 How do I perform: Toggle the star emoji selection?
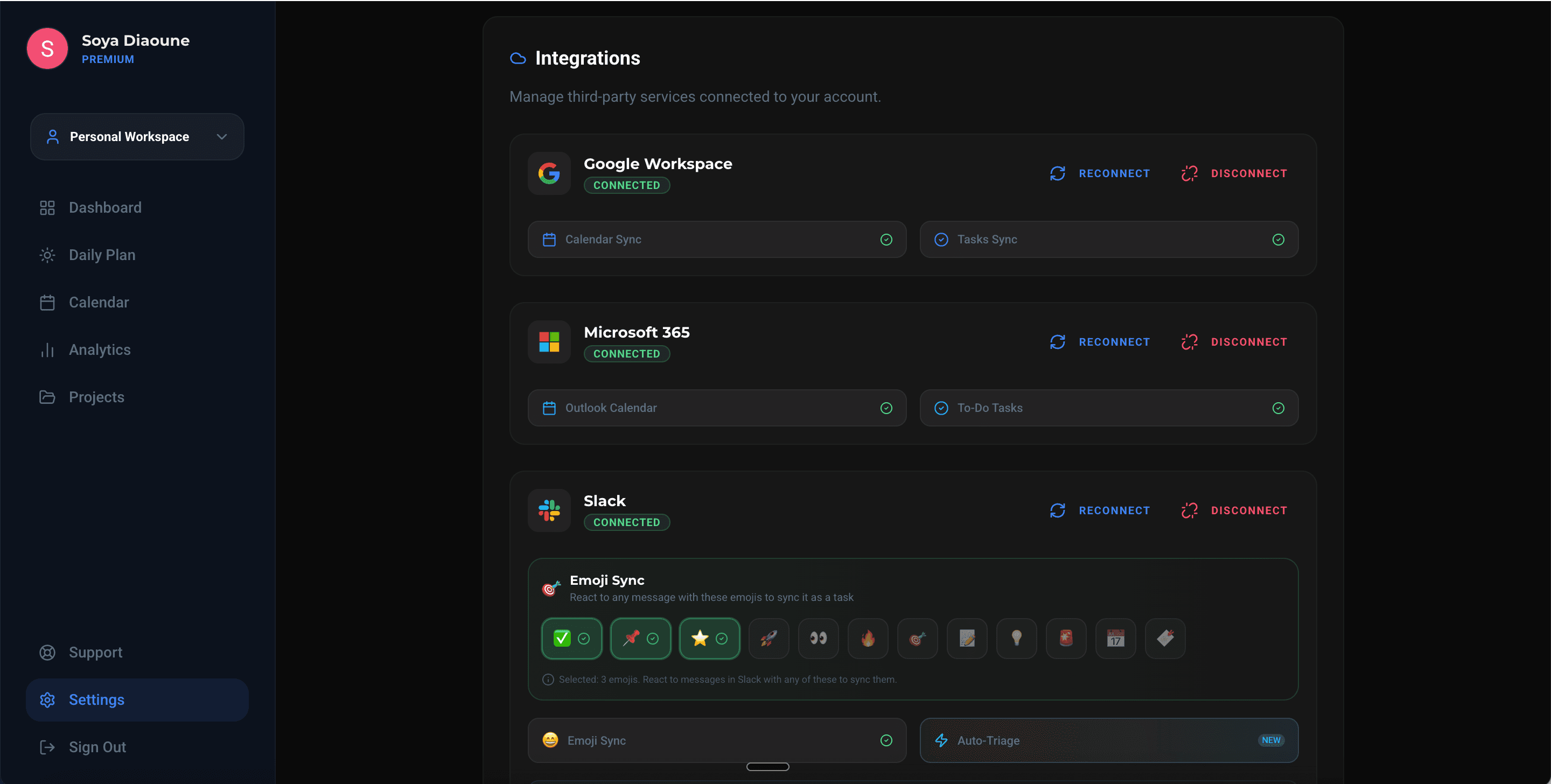tap(709, 638)
